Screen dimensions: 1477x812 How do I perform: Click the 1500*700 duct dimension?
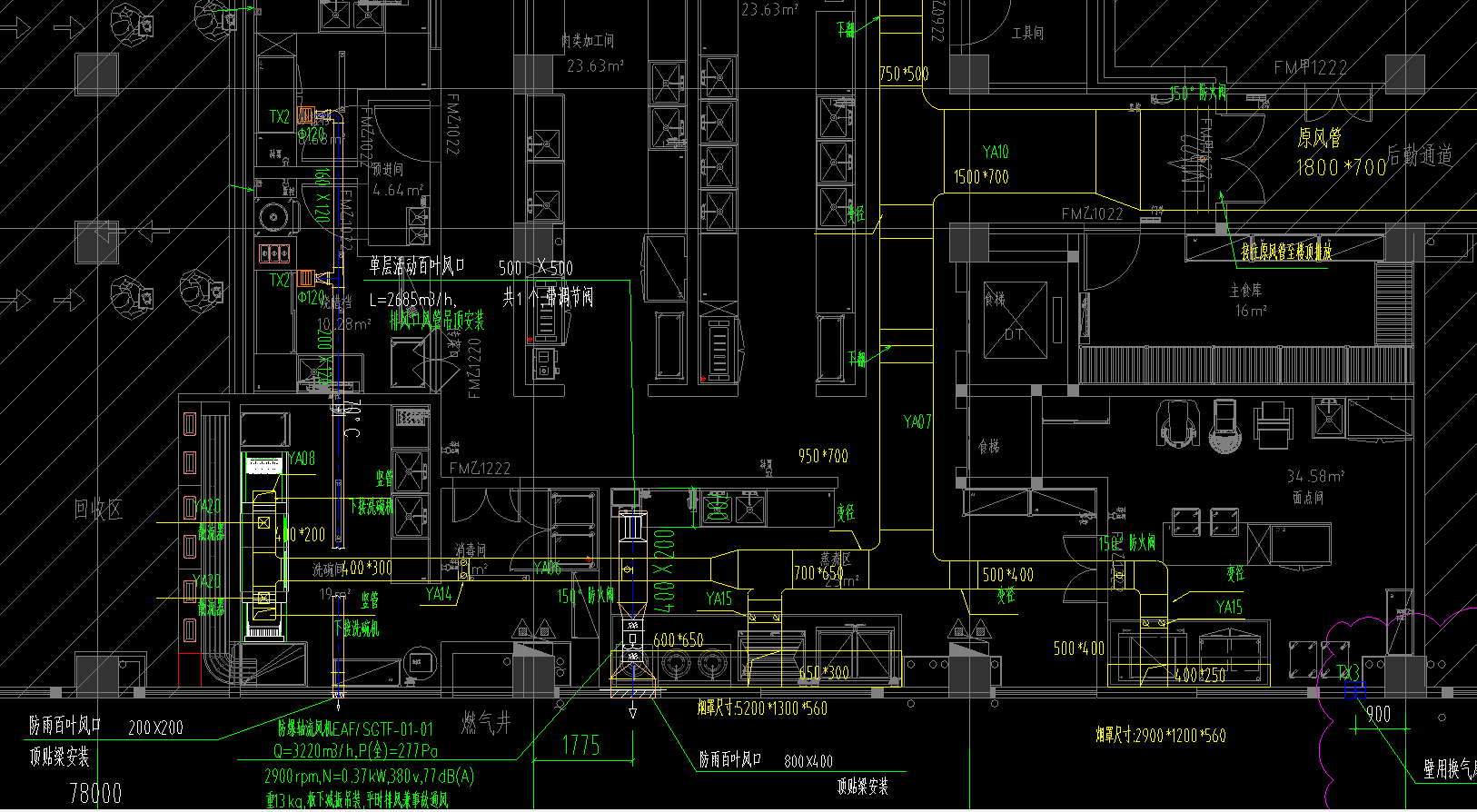[x=981, y=177]
